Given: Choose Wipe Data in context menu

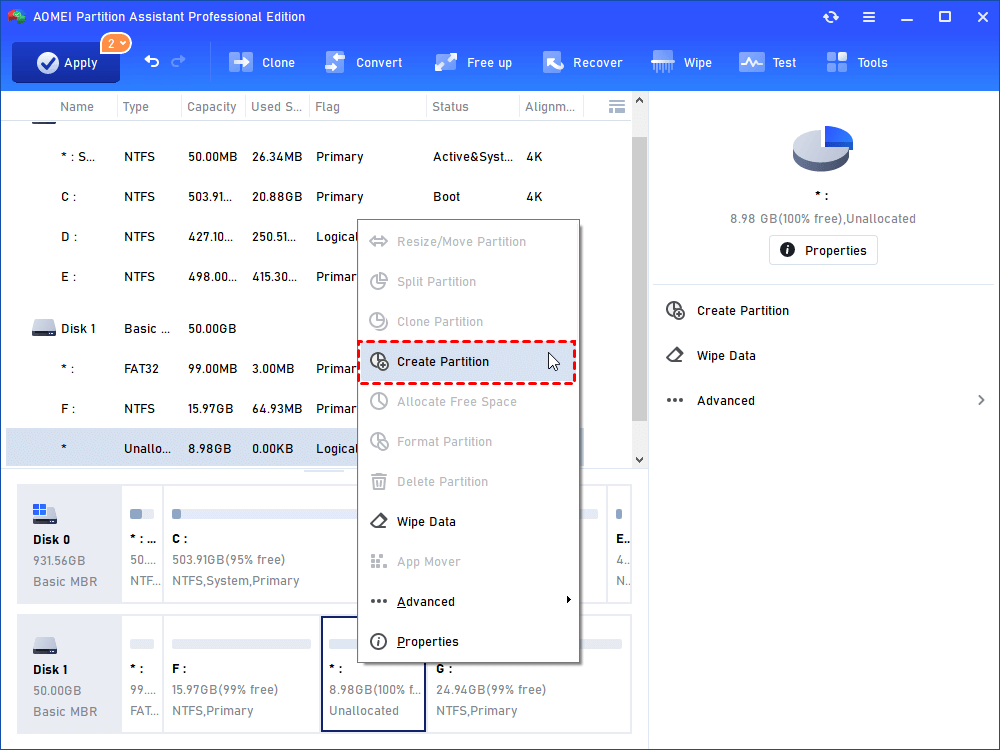Looking at the screenshot, I should [x=468, y=522].
